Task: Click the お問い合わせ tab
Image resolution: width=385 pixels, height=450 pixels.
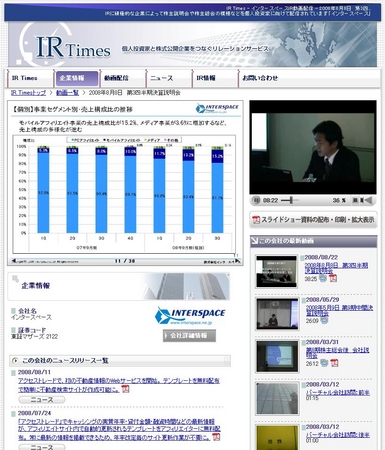Action: click(260, 78)
